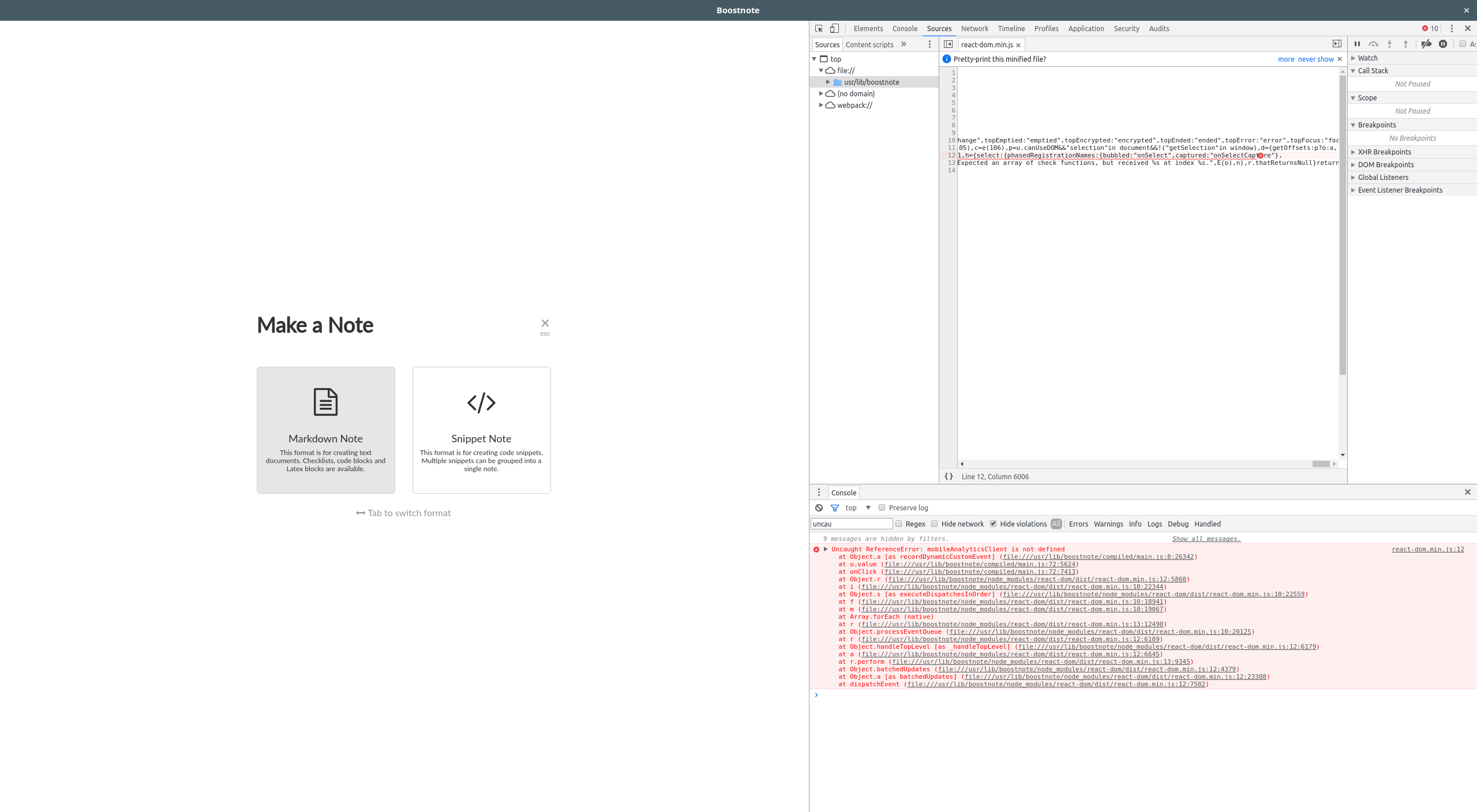Image resolution: width=1477 pixels, height=812 pixels.
Task: Click the step into function call icon
Action: click(1390, 44)
